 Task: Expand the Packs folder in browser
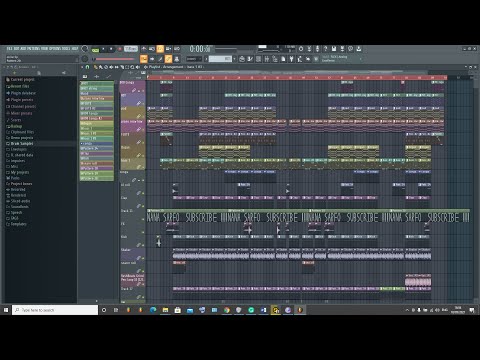(x=15, y=178)
